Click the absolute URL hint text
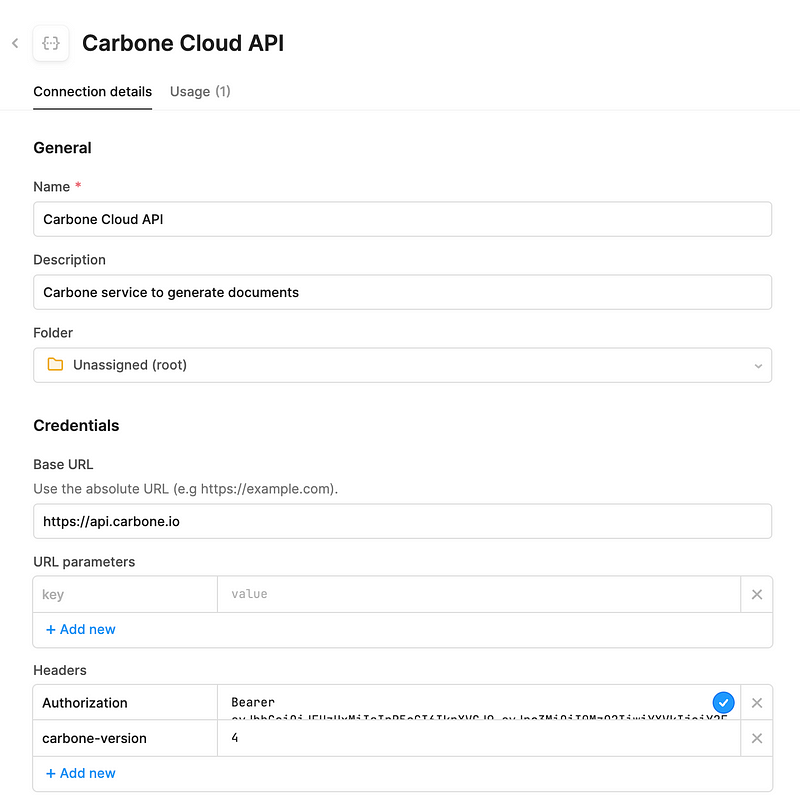 [186, 489]
